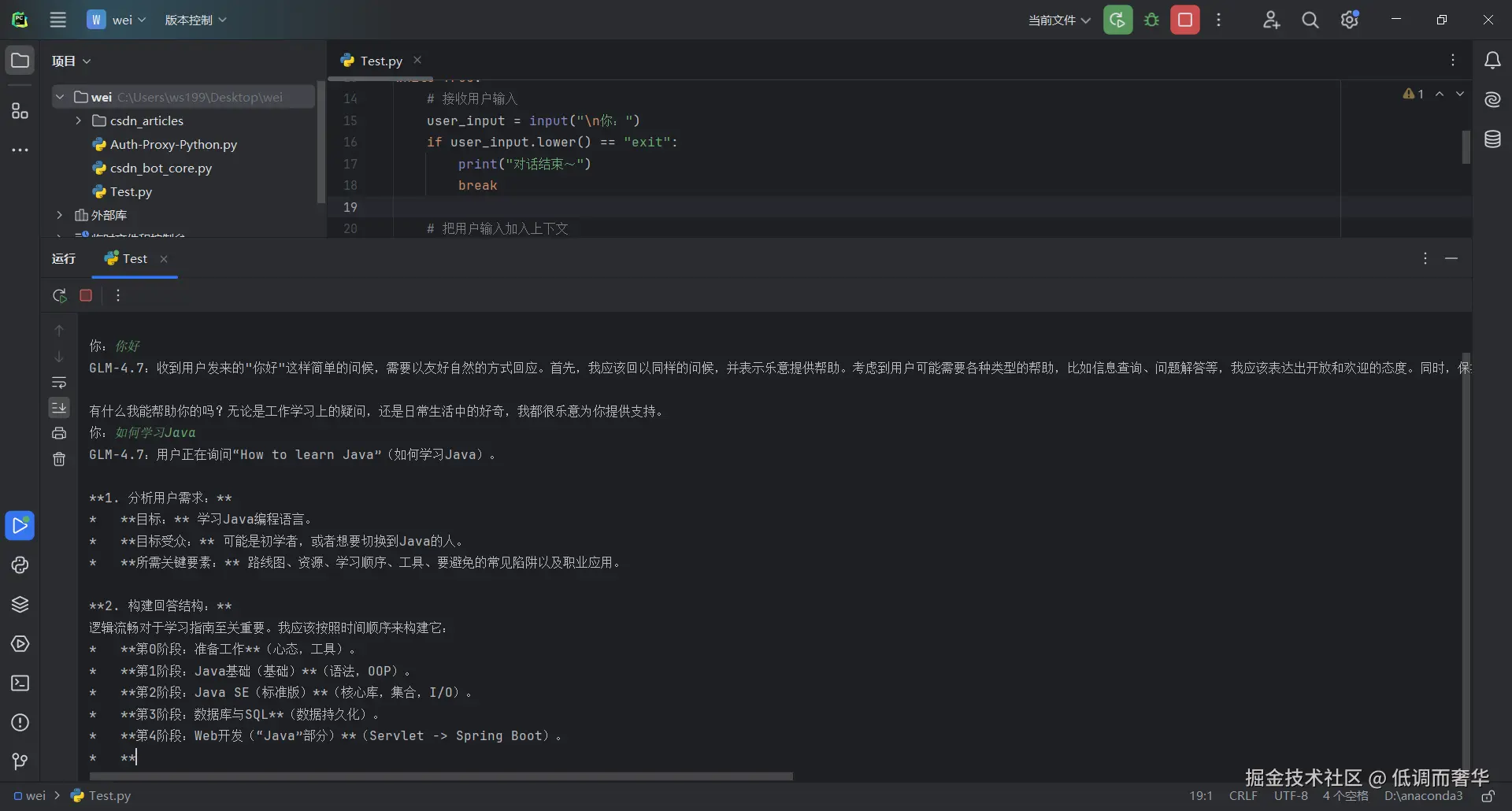This screenshot has width=1512, height=811.
Task: Toggle soft-wrap in the run console
Action: [x=59, y=383]
